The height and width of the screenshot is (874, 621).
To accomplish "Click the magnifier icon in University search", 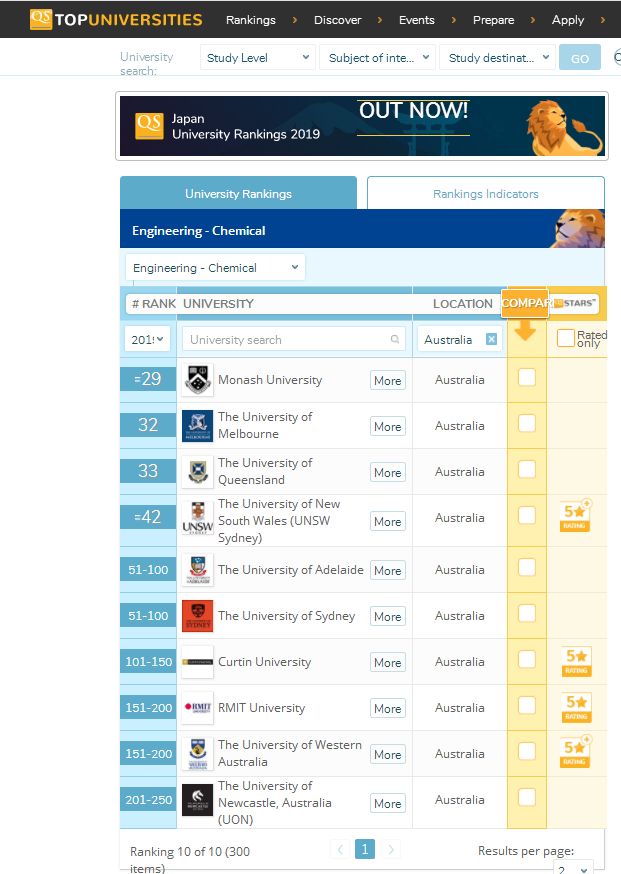I will pyautogui.click(x=395, y=339).
